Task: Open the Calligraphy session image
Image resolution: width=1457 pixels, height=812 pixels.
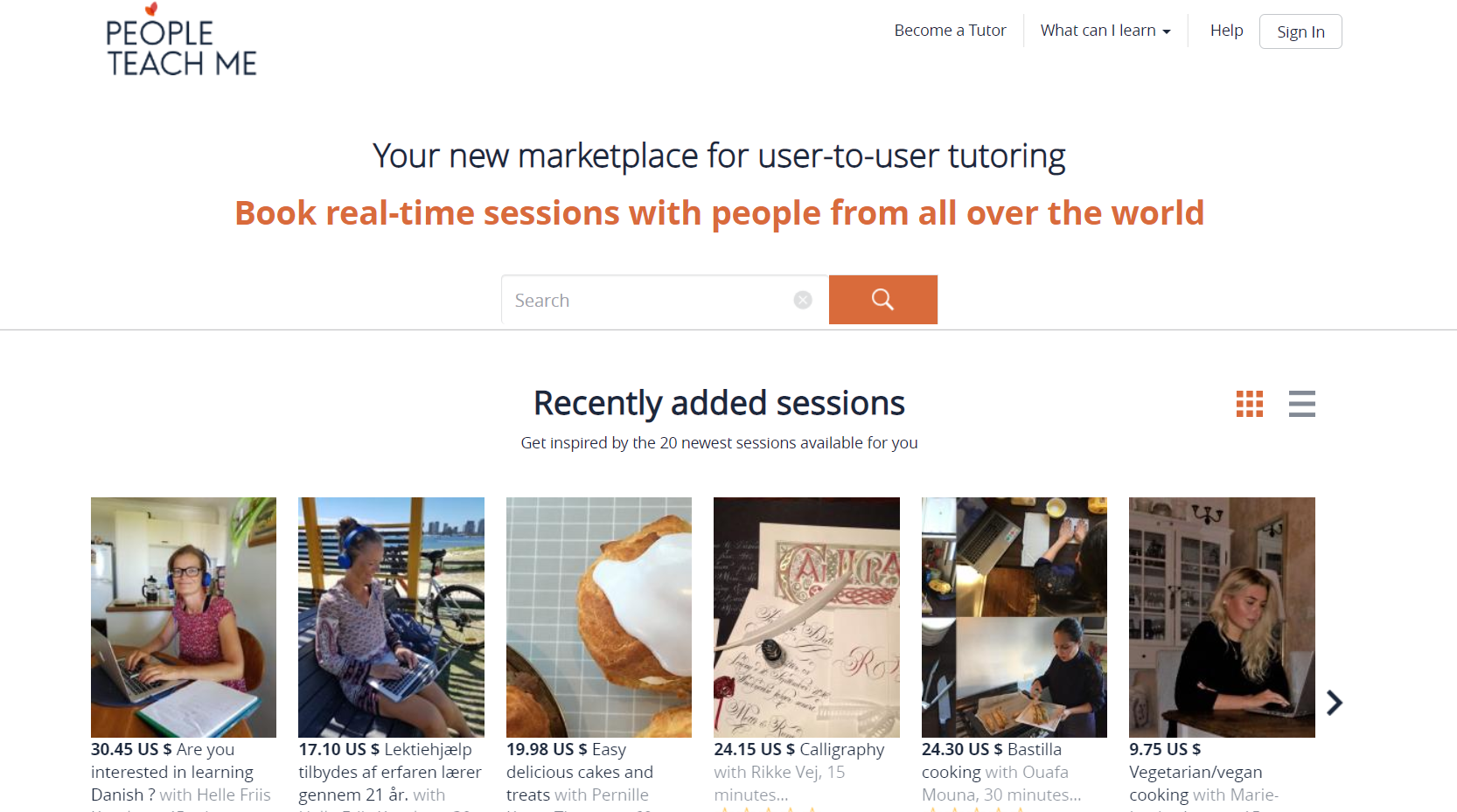Action: [x=806, y=617]
